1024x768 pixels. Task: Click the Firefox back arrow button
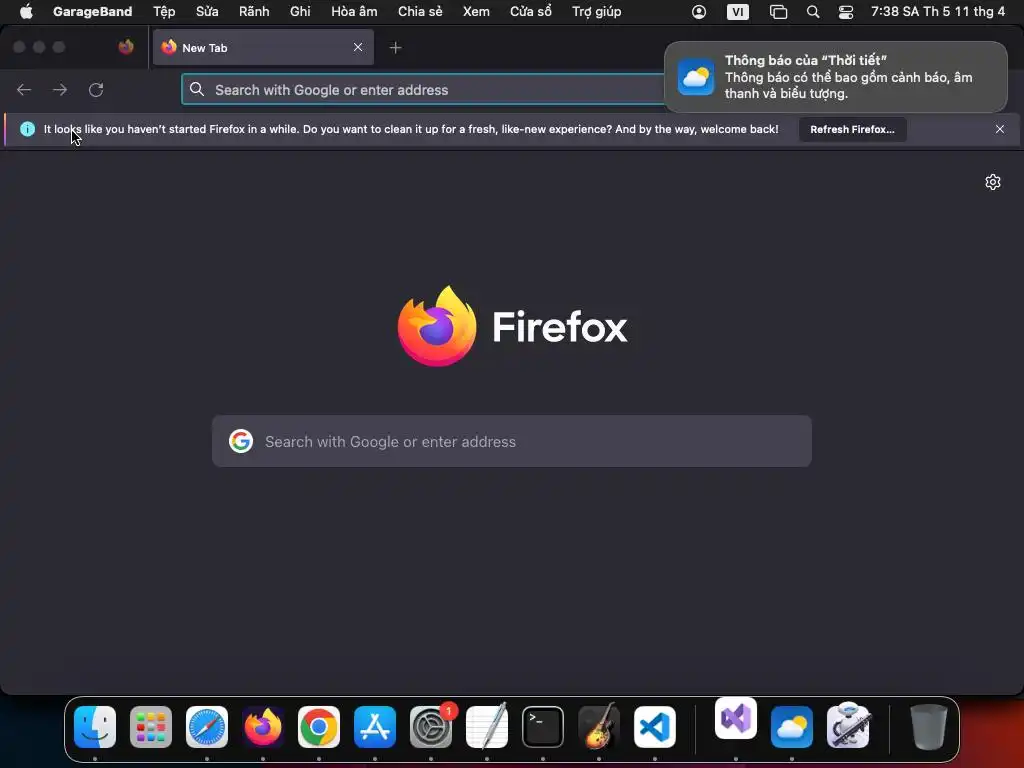[x=24, y=89]
